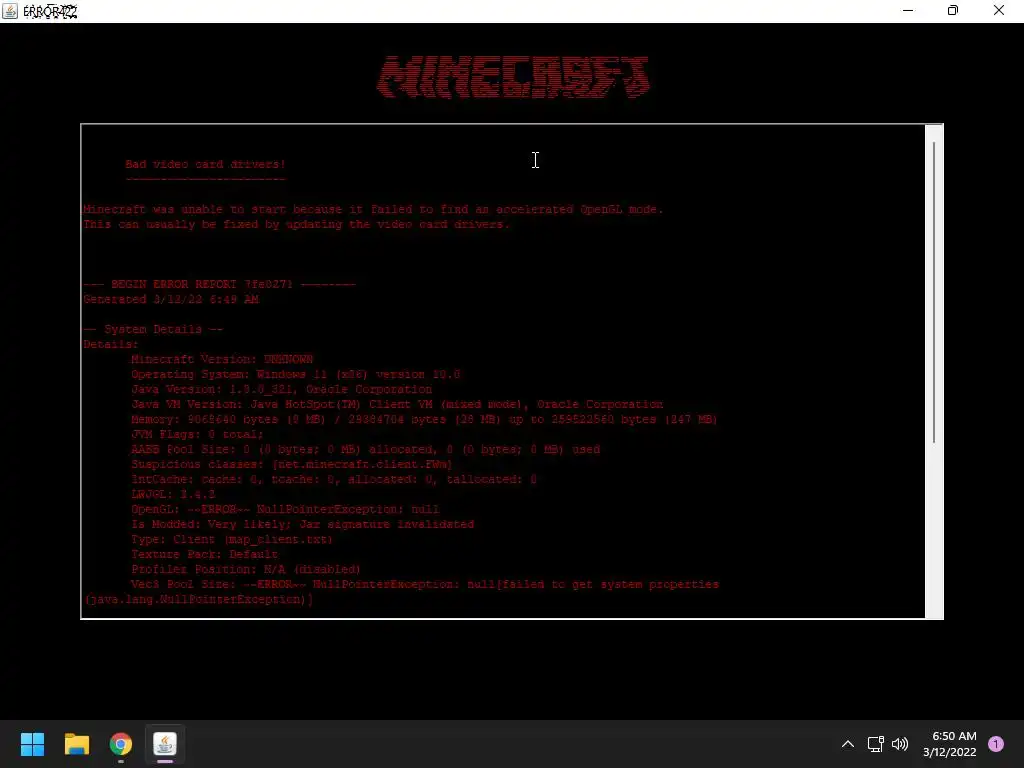Click the '(java.lang.NullPointerException)]' last line
The width and height of the screenshot is (1024, 768).
(x=199, y=600)
